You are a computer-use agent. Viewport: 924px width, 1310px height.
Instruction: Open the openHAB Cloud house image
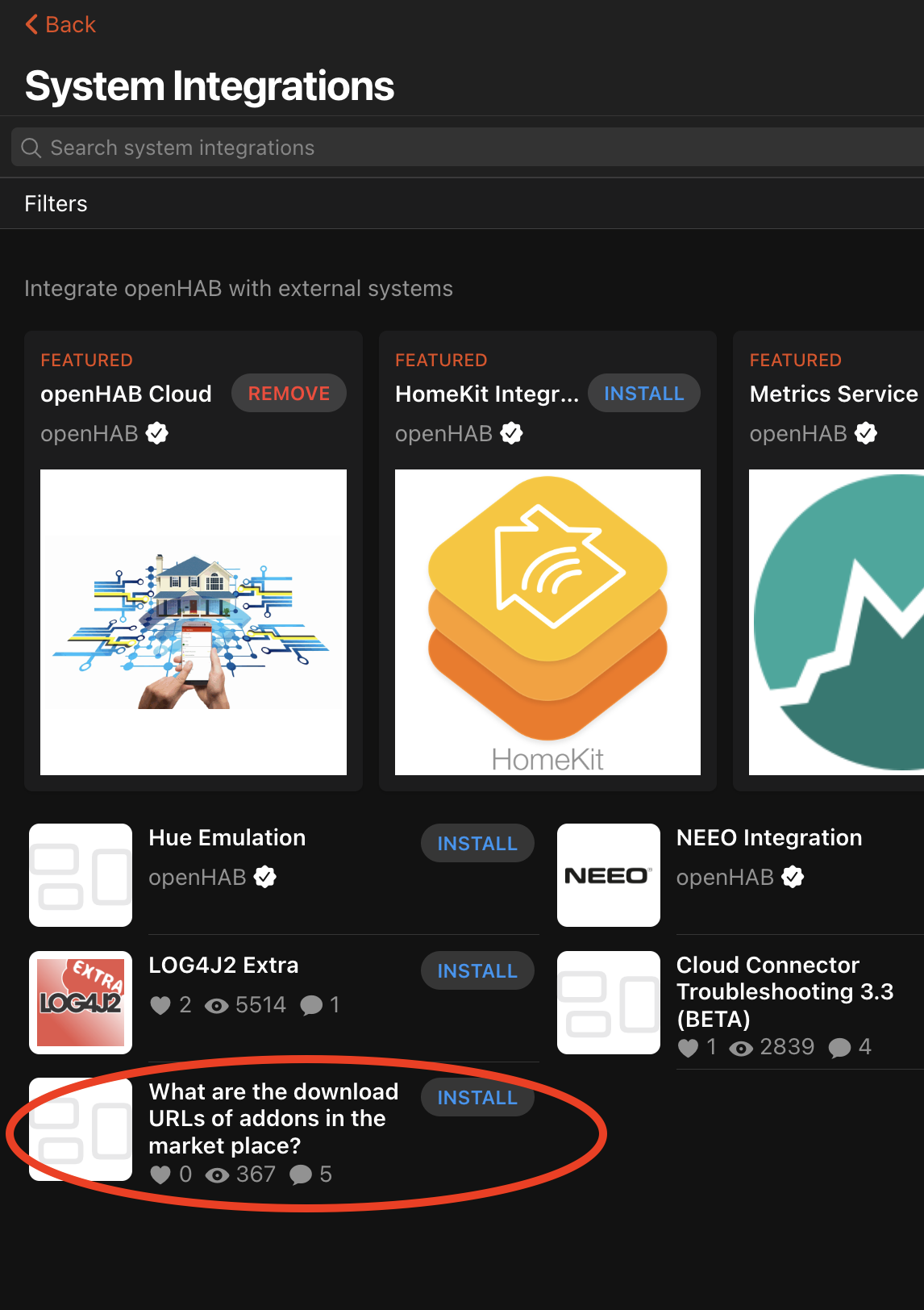[194, 622]
